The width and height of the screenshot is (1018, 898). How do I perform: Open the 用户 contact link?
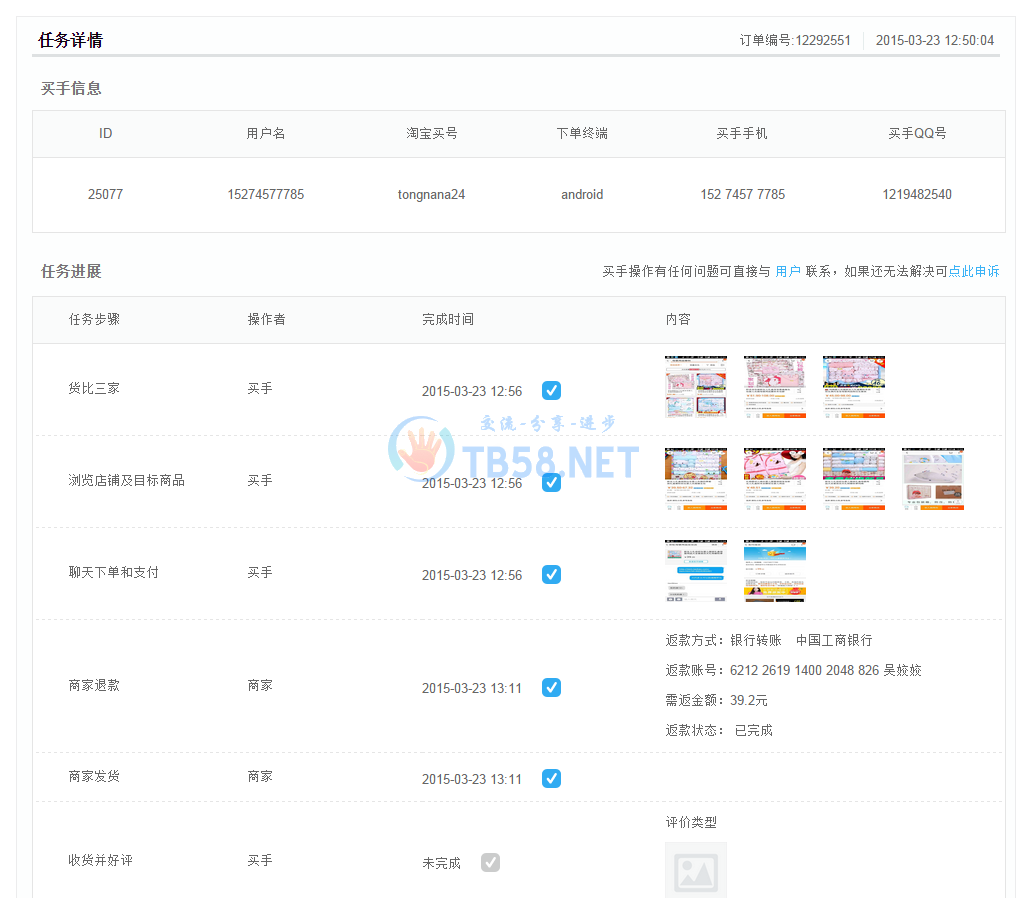point(787,271)
